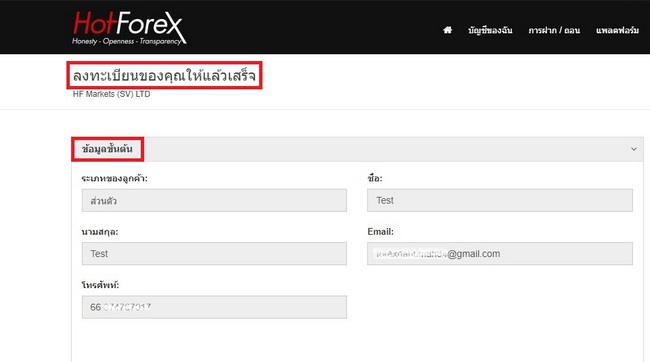Open the บัญชีของฉัน menu
The height and width of the screenshot is (362, 650).
tap(490, 30)
